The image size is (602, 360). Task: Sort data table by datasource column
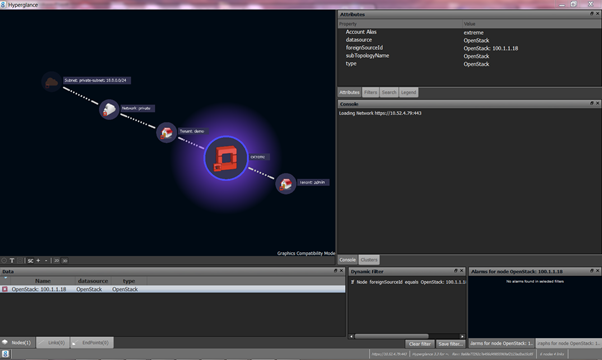[x=93, y=281]
